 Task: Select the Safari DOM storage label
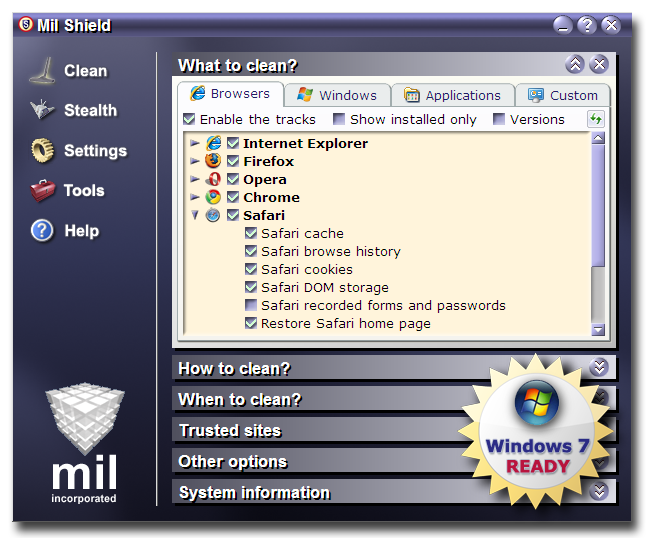[x=325, y=287]
